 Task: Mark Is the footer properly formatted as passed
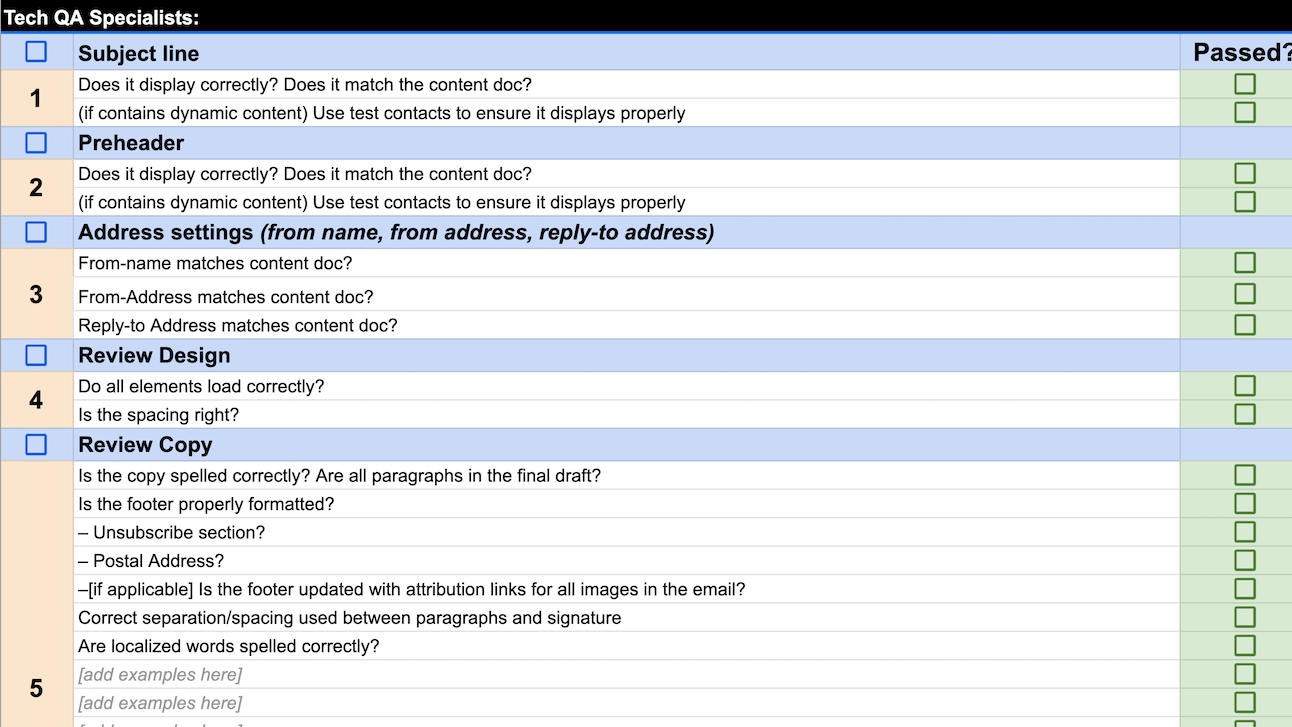pyautogui.click(x=1245, y=503)
